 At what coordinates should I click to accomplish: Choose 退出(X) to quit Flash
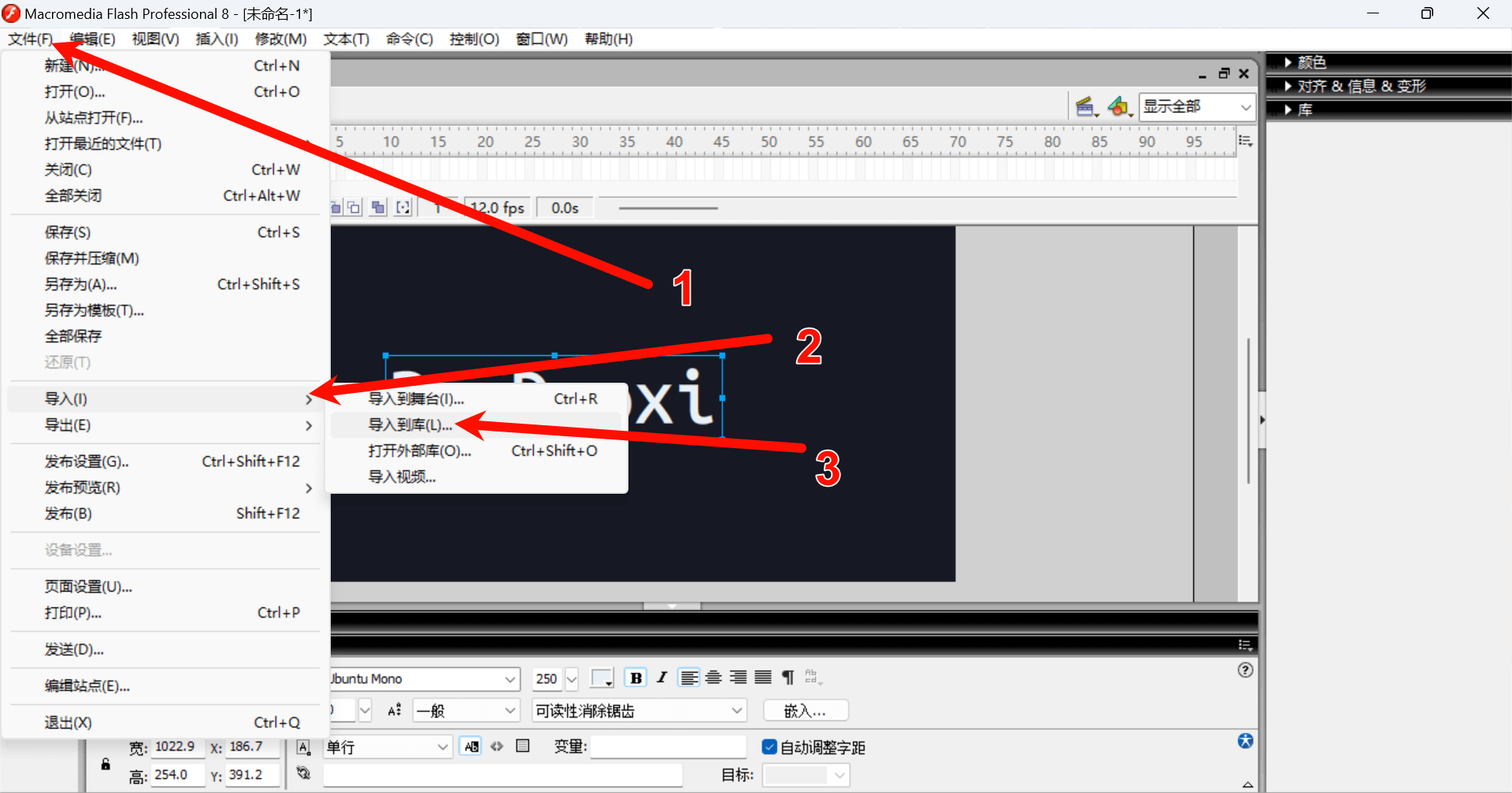pyautogui.click(x=165, y=723)
